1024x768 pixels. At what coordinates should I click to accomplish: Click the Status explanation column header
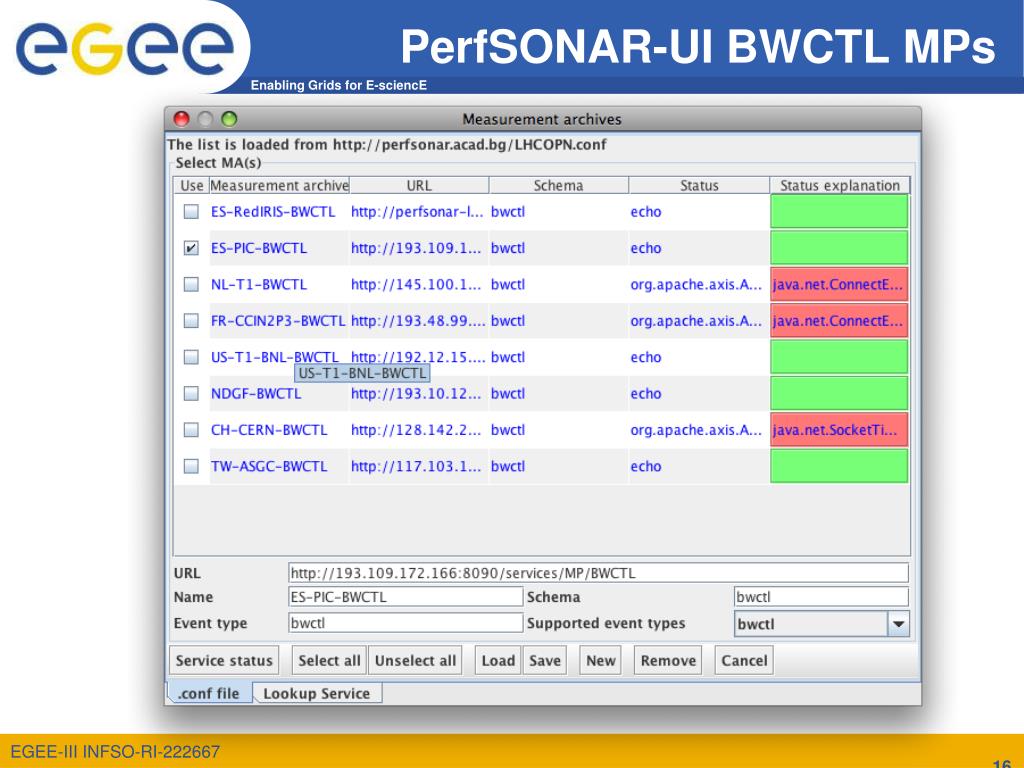coord(840,185)
